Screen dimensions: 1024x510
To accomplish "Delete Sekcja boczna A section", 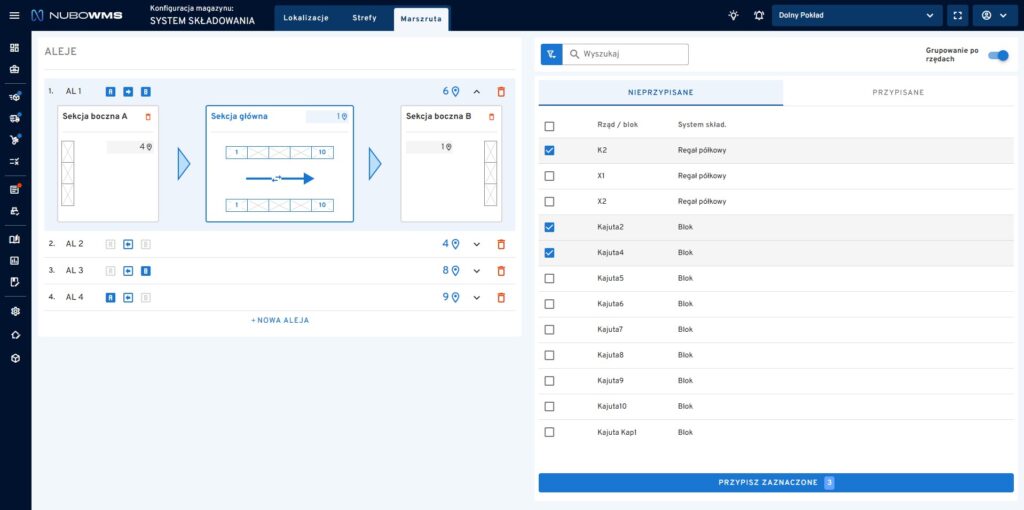I will pos(148,117).
